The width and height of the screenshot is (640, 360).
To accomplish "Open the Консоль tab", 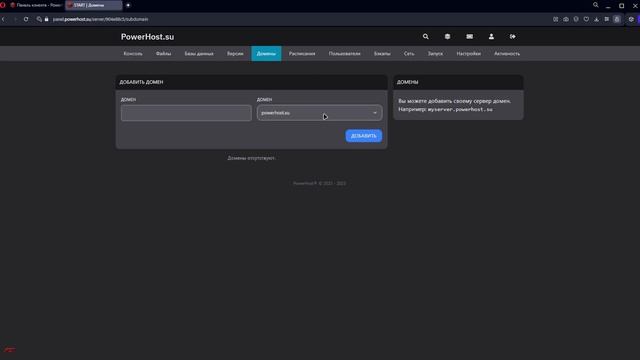I will pos(133,53).
